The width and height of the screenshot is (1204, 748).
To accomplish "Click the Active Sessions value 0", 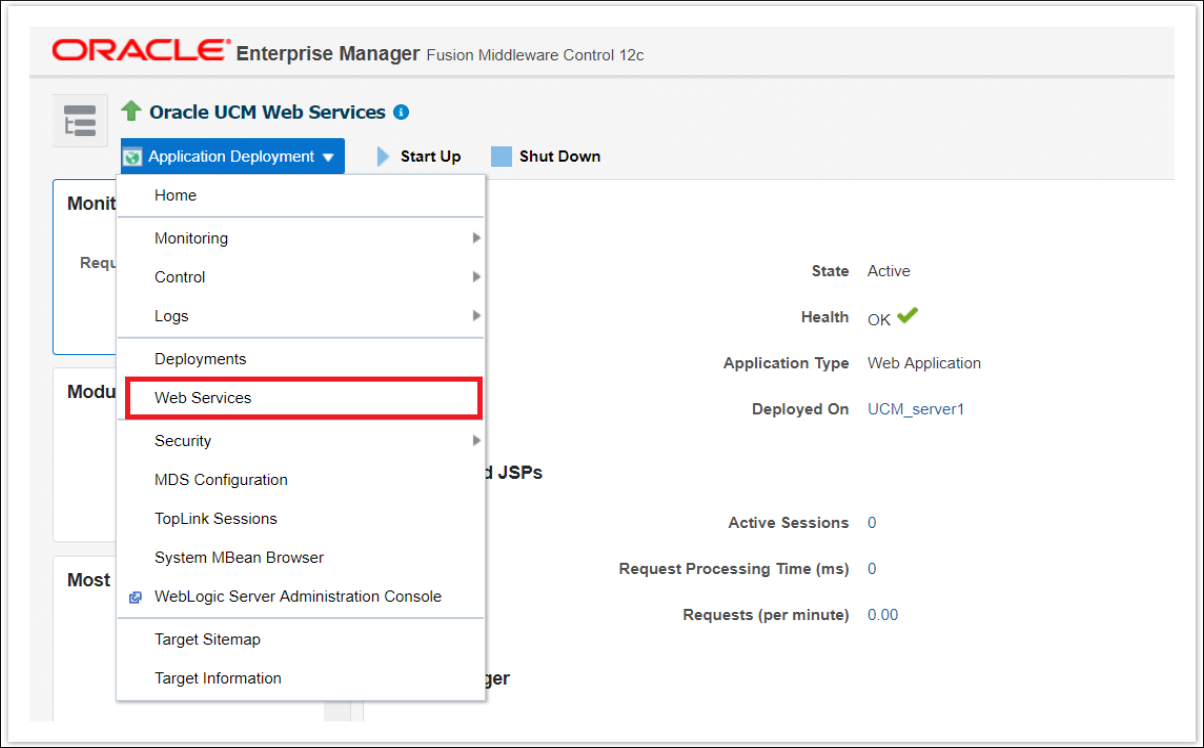I will [872, 523].
